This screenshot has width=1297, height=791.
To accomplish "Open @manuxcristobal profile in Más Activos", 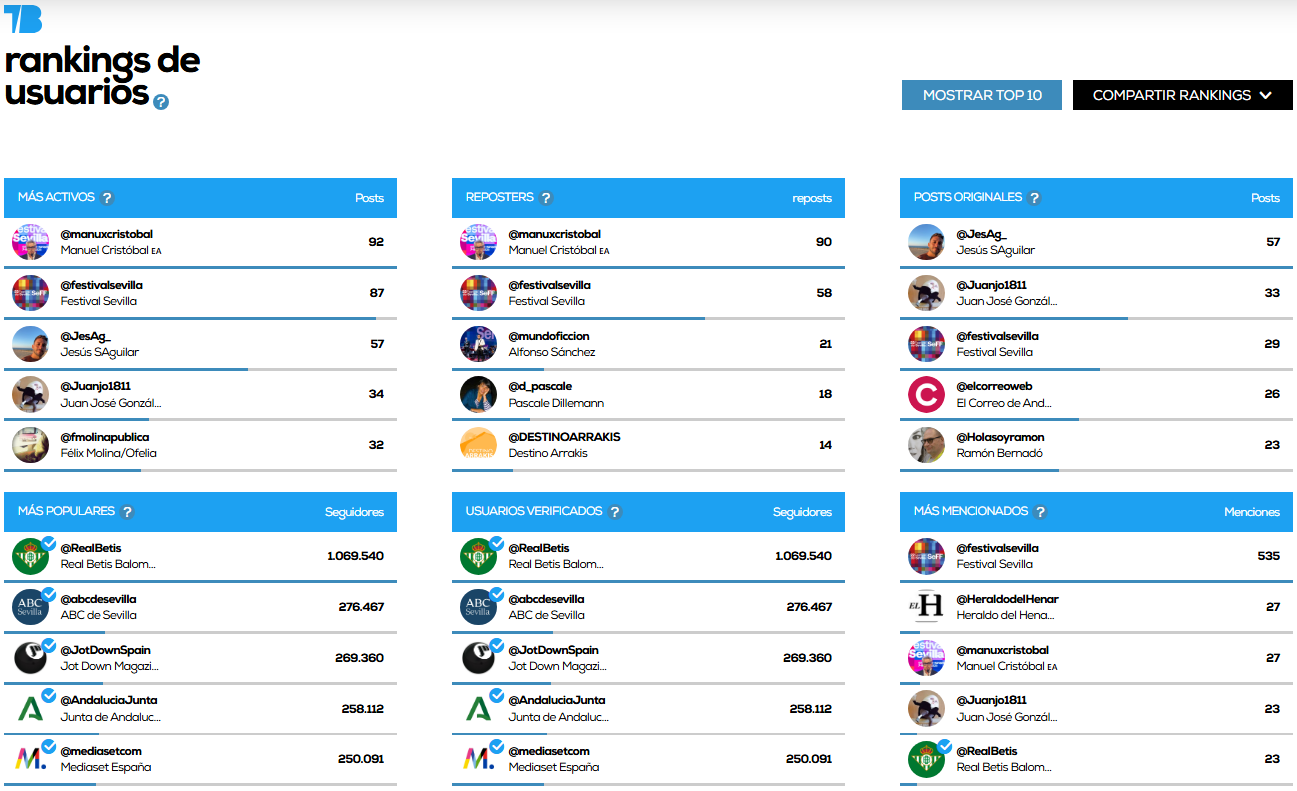I will coord(106,234).
